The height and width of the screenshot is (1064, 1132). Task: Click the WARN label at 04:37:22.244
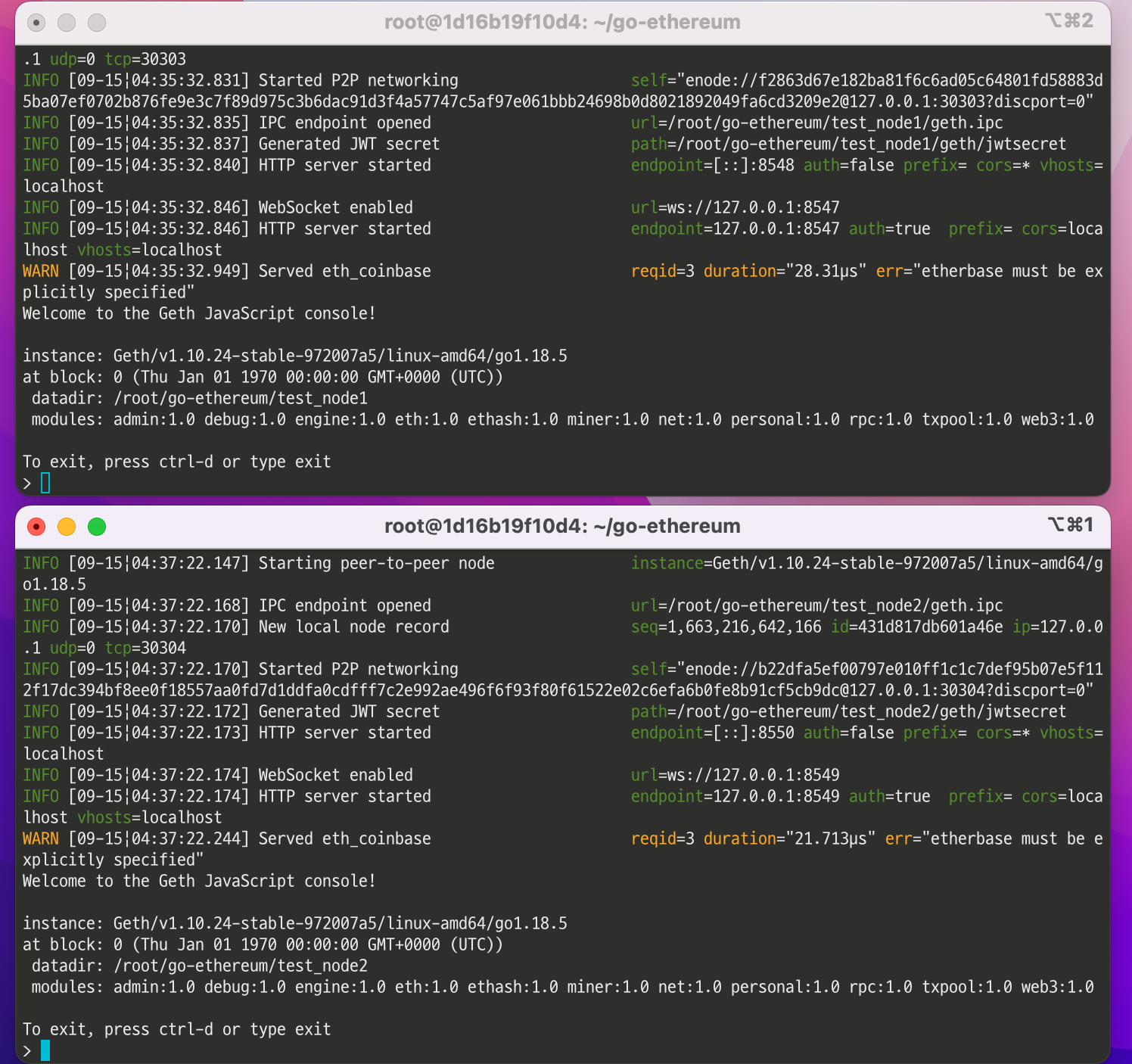(x=41, y=838)
